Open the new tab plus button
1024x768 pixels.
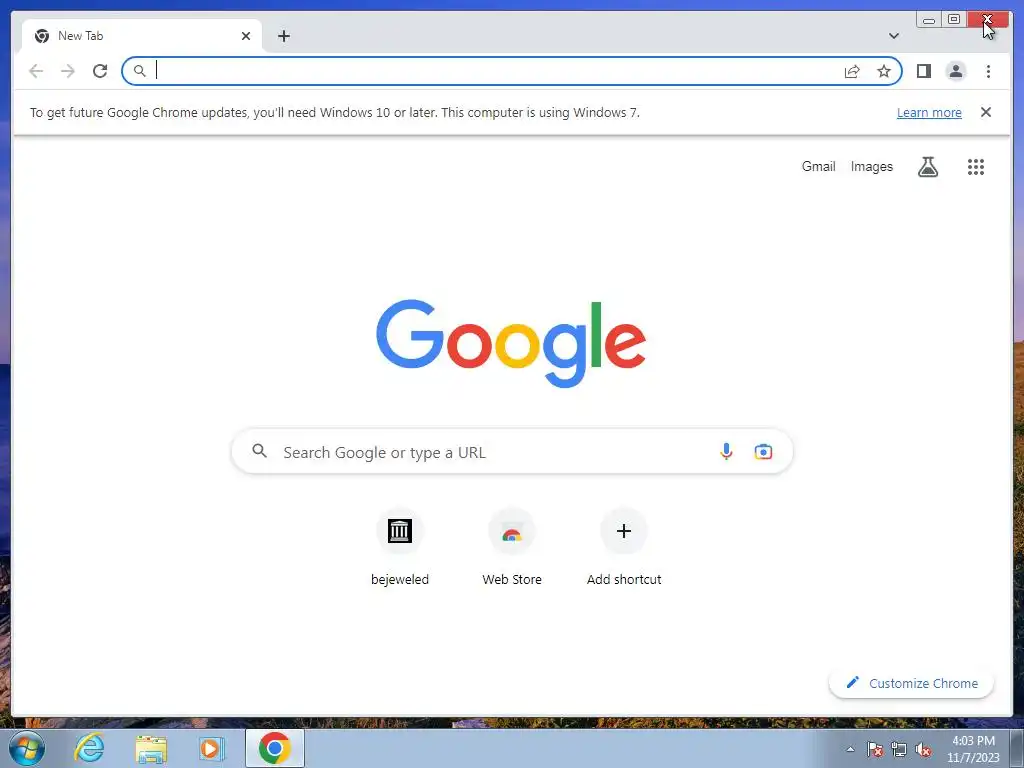point(283,36)
